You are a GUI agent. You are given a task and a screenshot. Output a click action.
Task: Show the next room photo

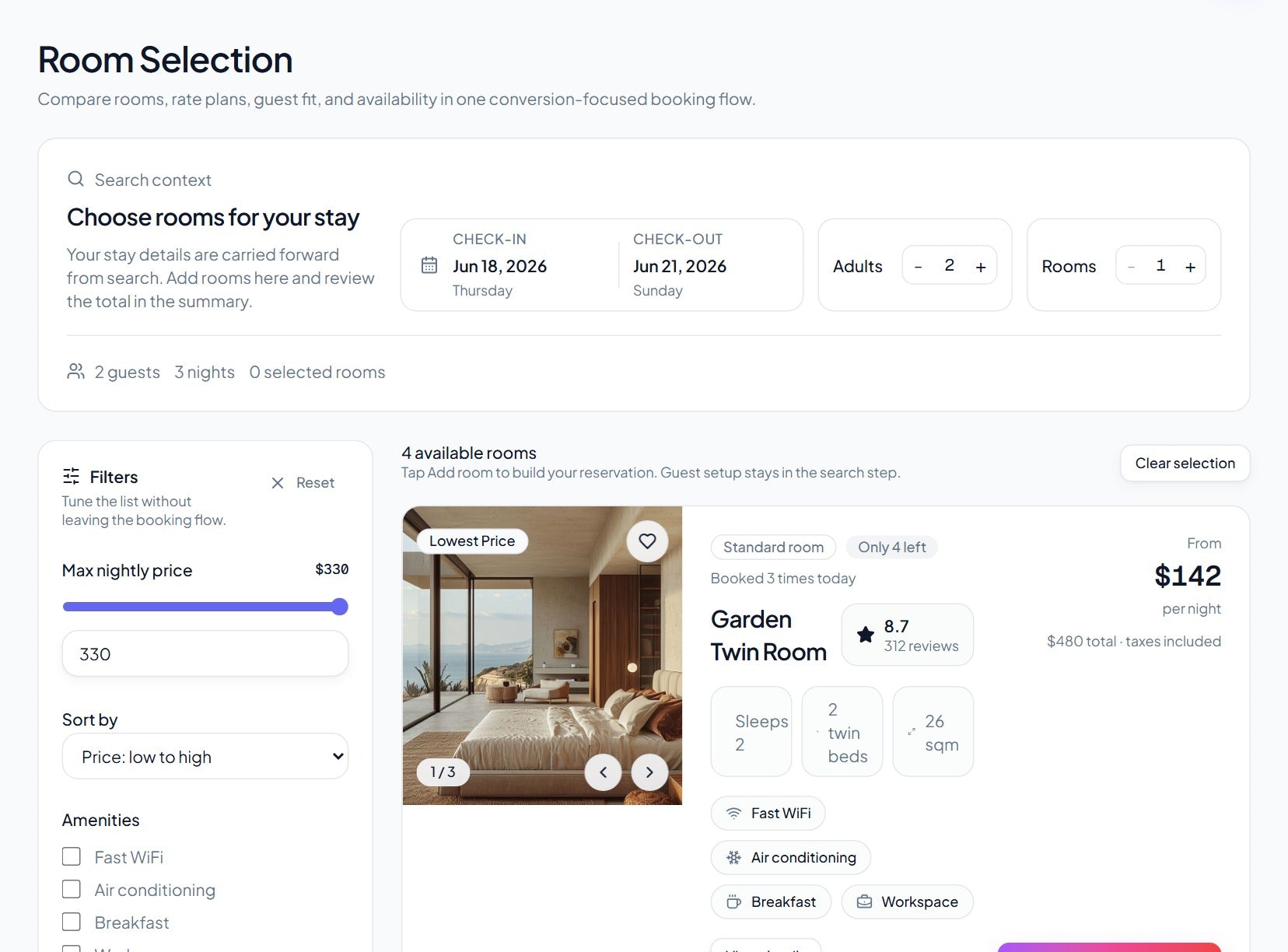[x=649, y=772]
